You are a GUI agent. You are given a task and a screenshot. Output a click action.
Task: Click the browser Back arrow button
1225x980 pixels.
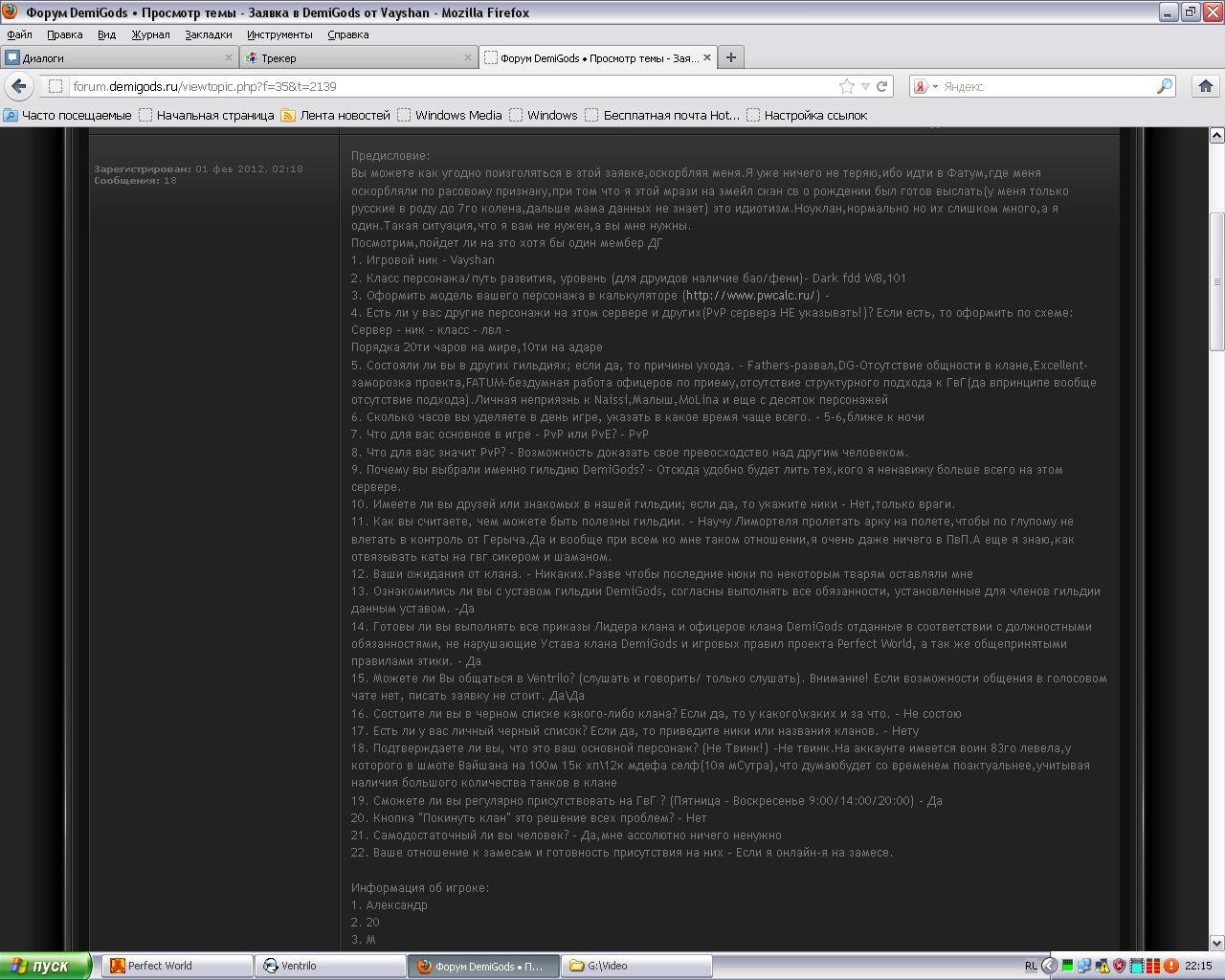[19, 86]
